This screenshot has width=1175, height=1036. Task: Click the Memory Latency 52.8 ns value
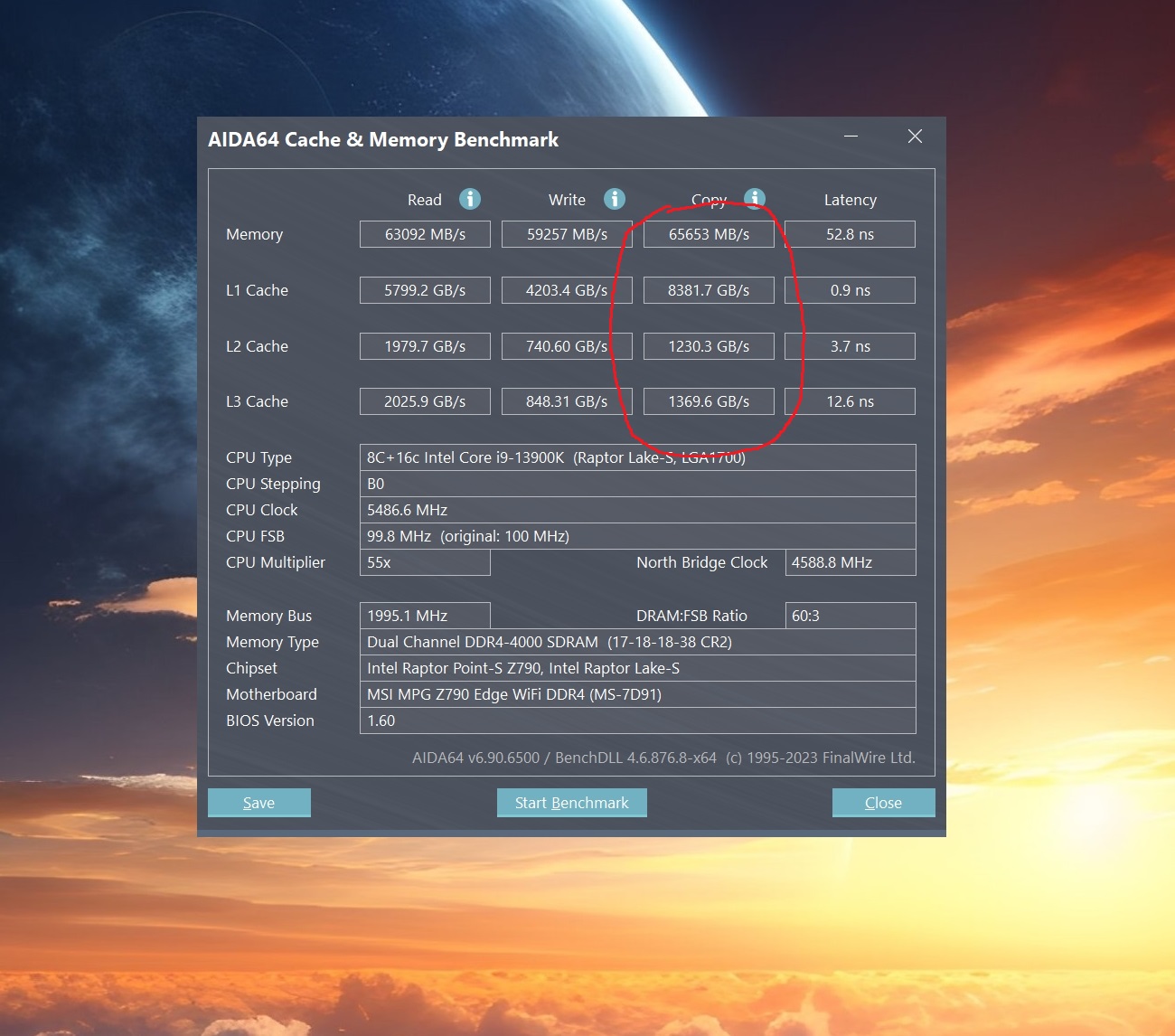850,234
